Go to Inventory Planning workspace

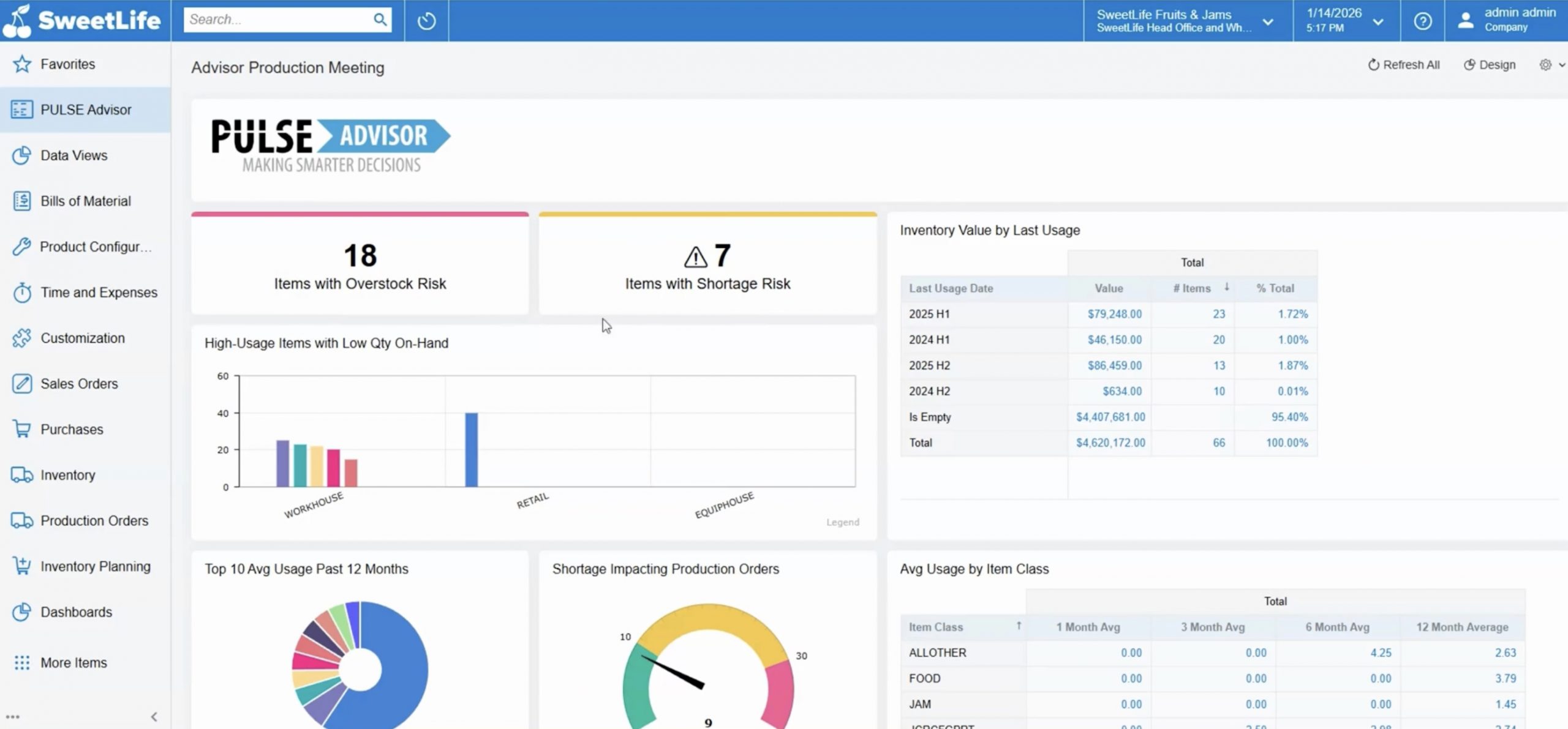point(95,566)
